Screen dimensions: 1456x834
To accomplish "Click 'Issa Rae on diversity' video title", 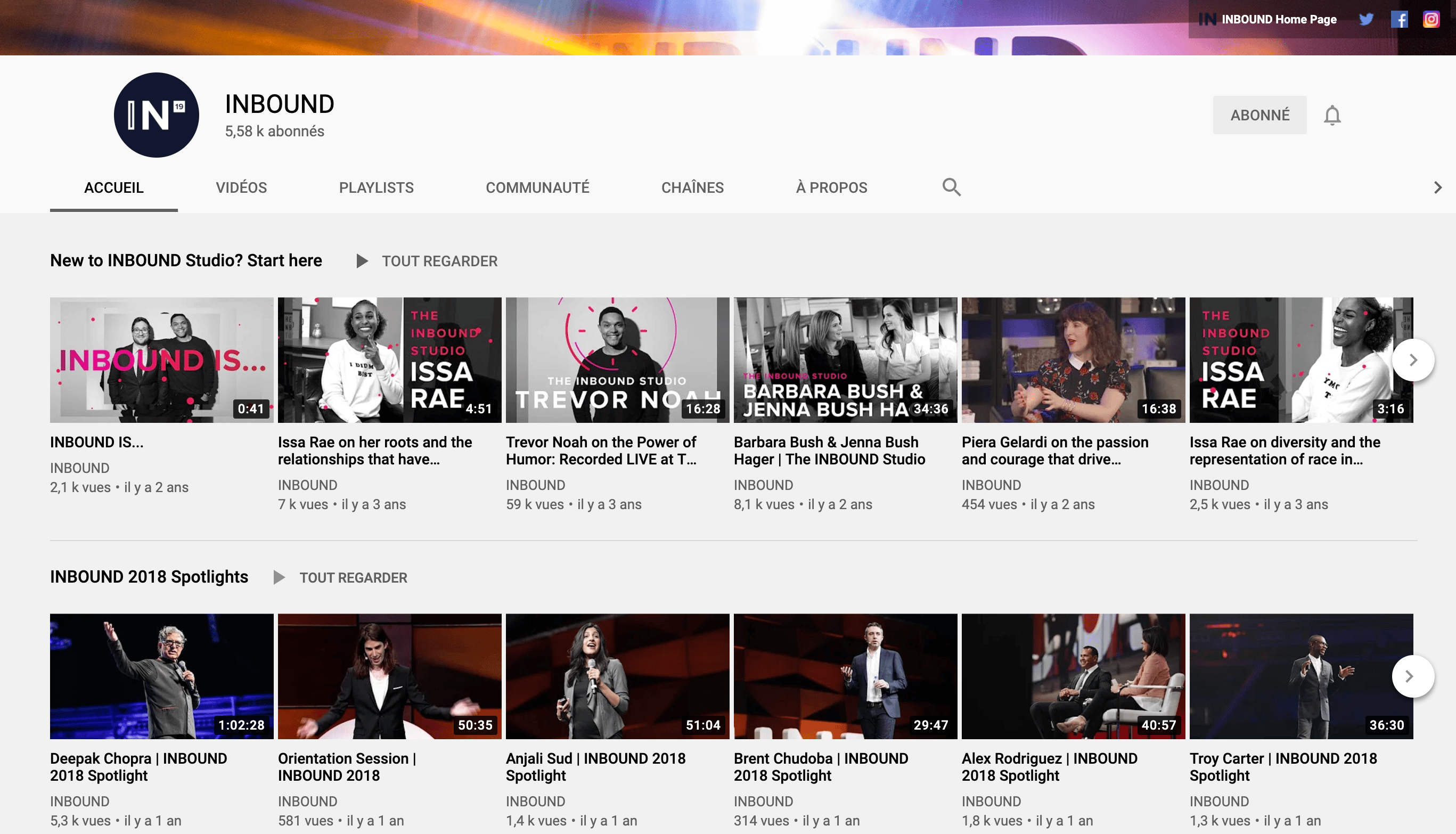I will (x=1285, y=451).
